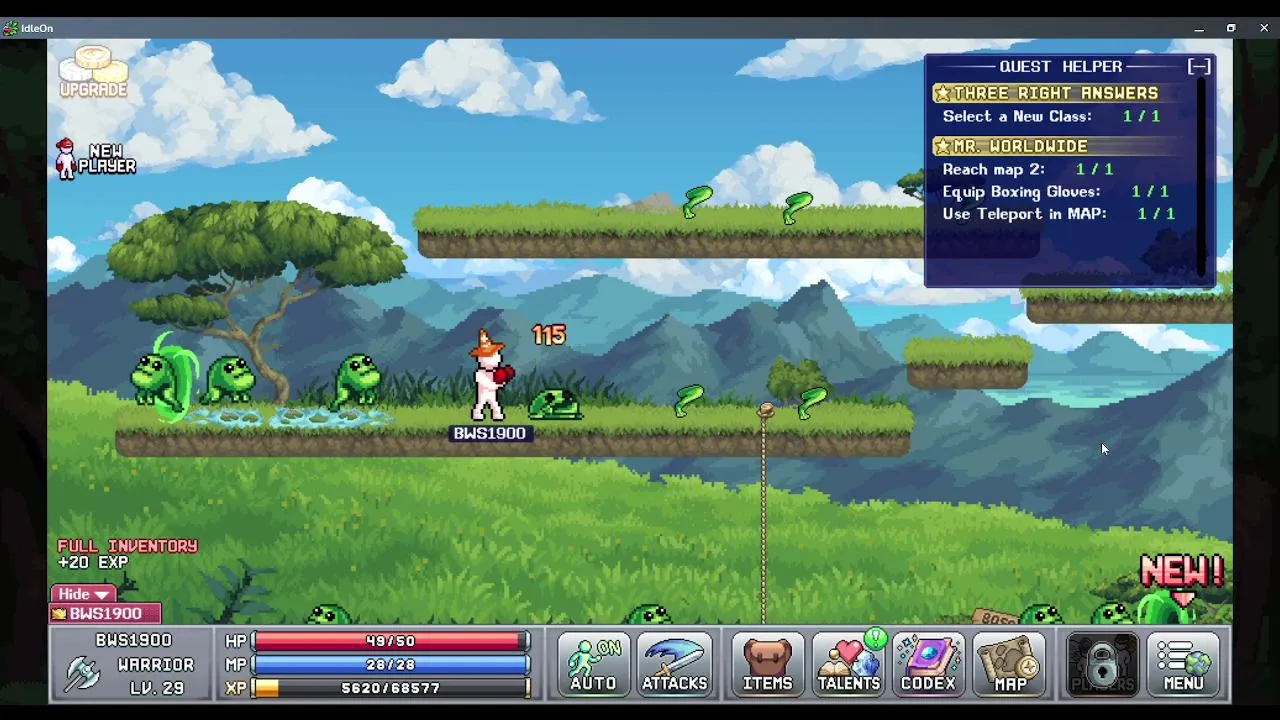Open the Upgrade coins icon
The width and height of the screenshot is (1280, 720).
93,72
